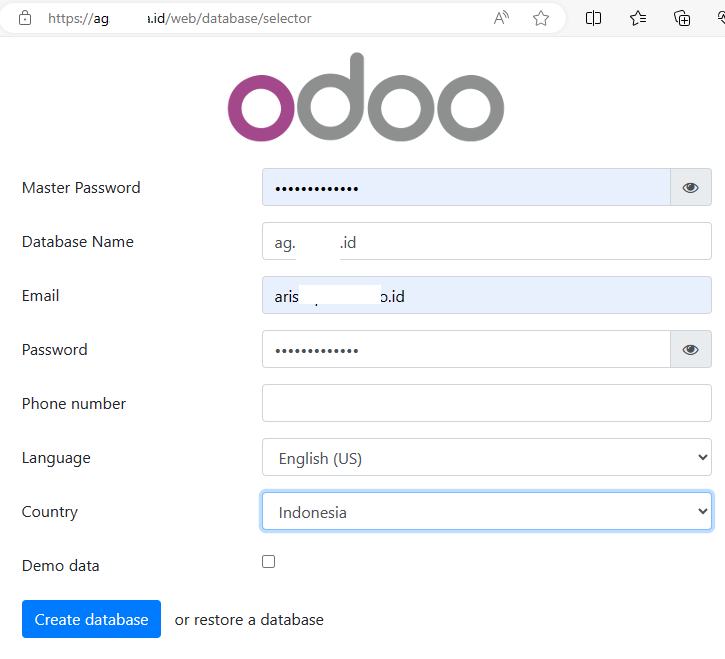The image size is (725, 659).
Task: Click the empty Phone number field
Action: (x=486, y=403)
